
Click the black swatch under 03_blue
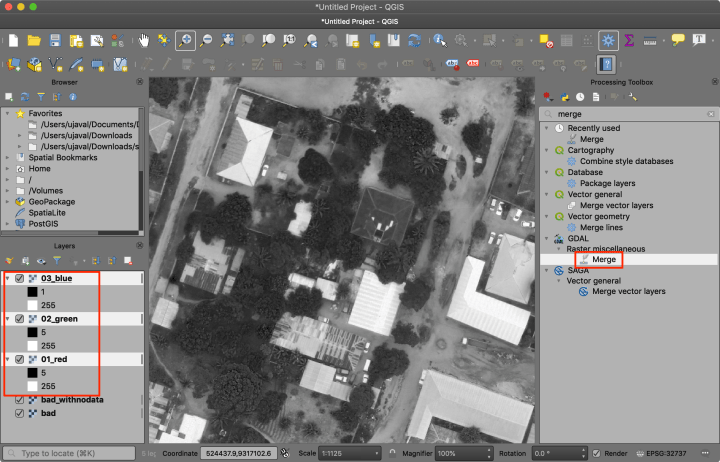33,291
